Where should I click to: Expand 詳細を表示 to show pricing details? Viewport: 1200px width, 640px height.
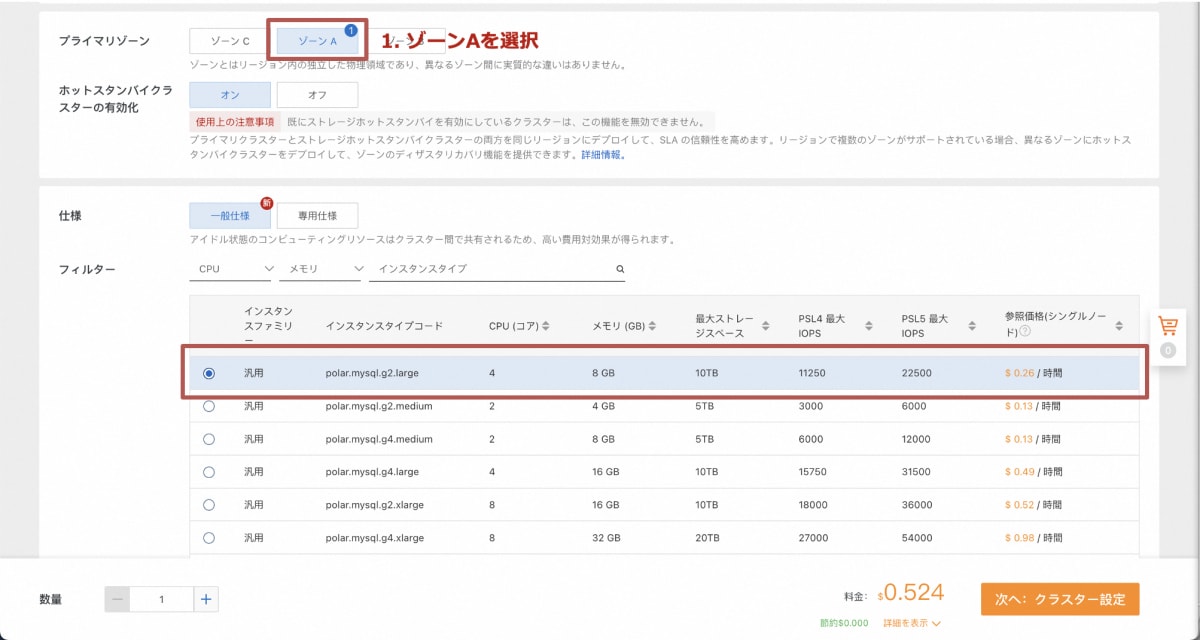pos(906,620)
